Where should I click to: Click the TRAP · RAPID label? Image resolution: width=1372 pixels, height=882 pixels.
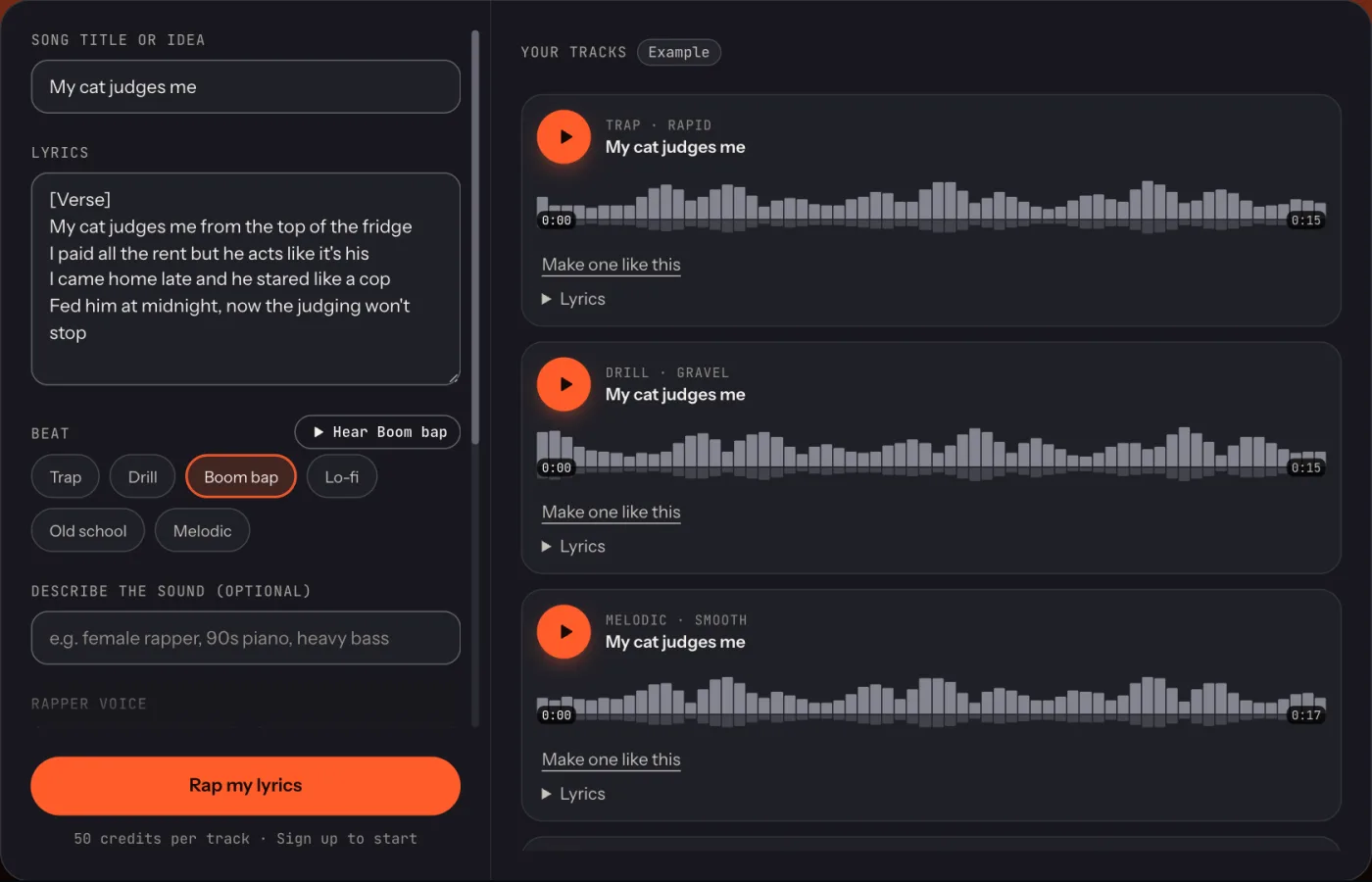(659, 125)
